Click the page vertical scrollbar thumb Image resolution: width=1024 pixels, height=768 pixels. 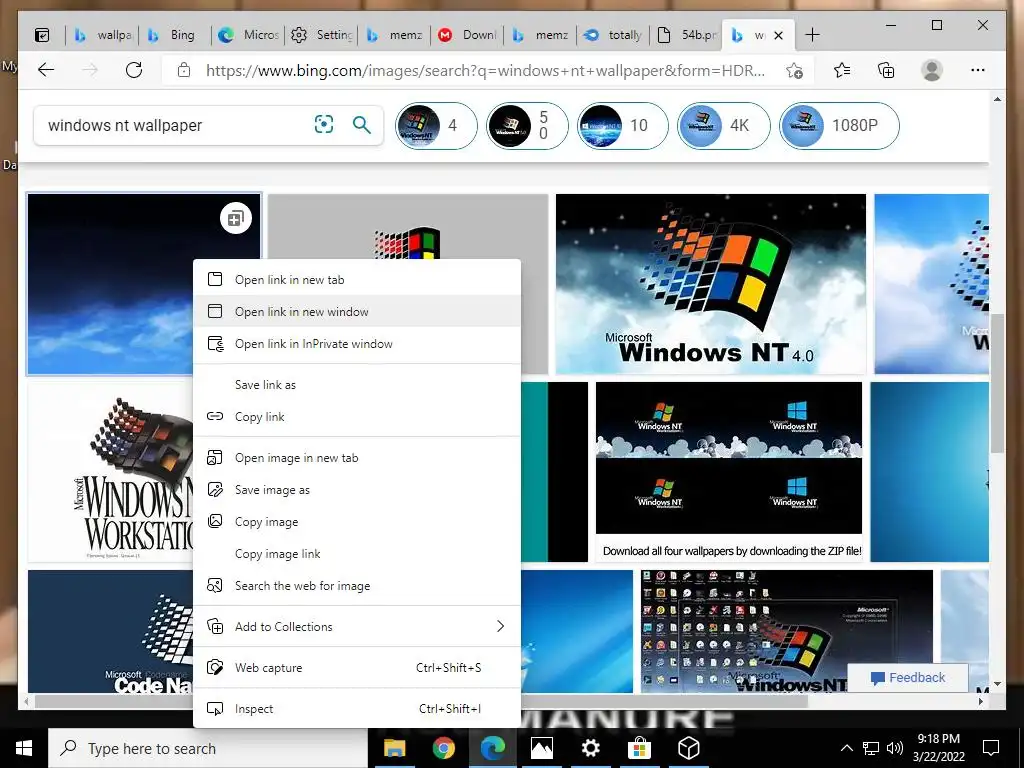coord(997,383)
